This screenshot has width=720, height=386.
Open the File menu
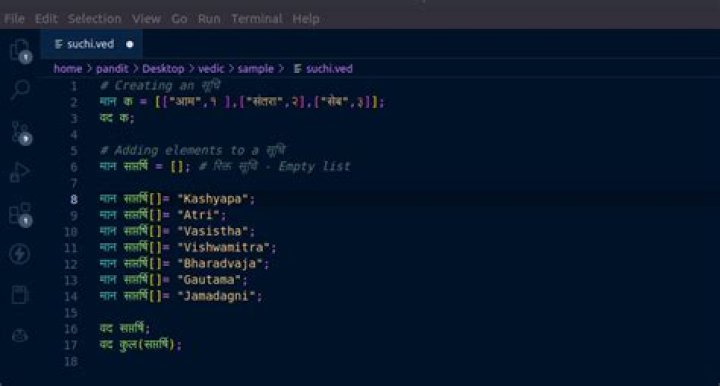tap(14, 19)
